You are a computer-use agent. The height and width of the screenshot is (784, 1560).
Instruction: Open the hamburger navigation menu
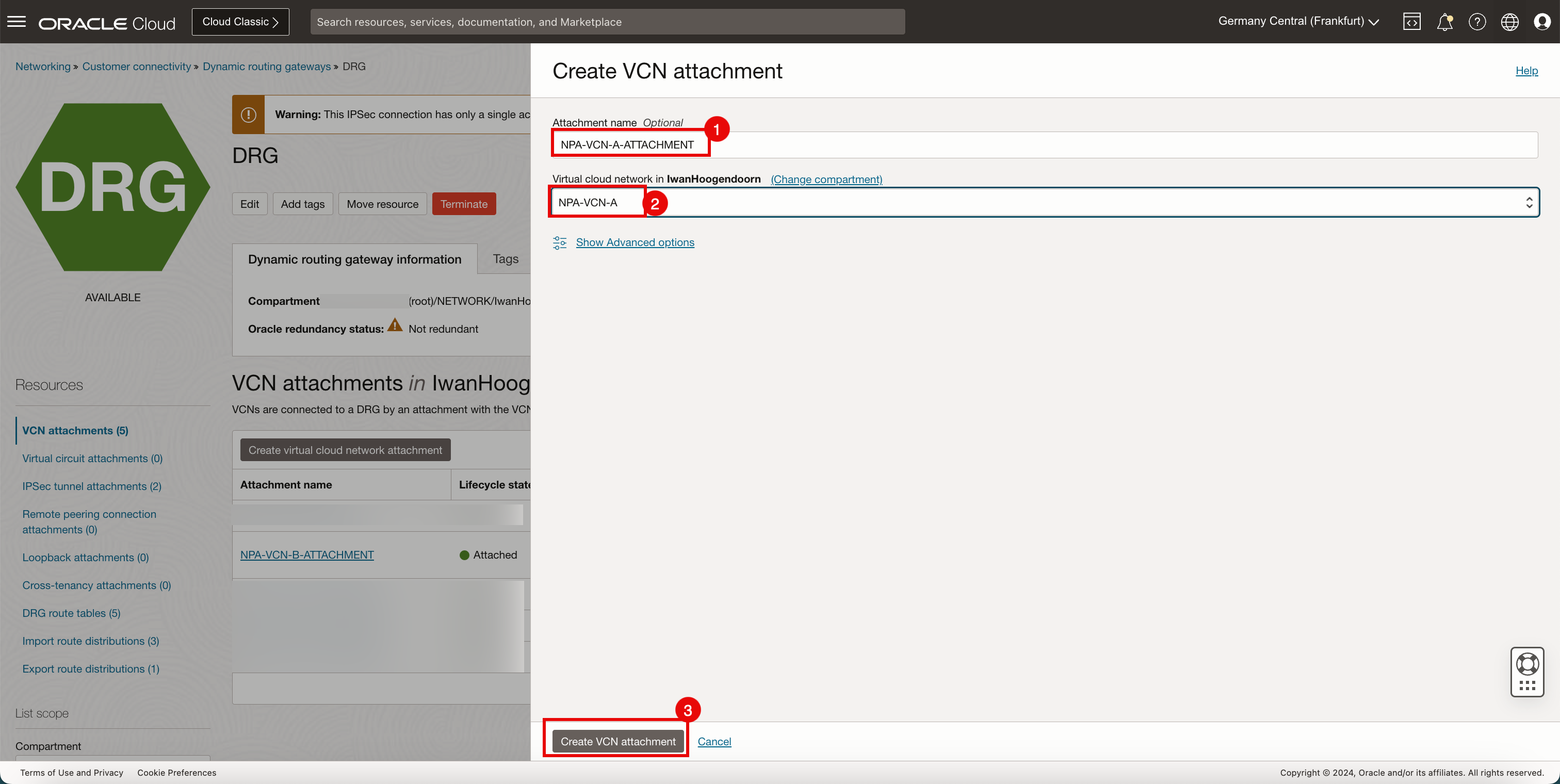[17, 22]
